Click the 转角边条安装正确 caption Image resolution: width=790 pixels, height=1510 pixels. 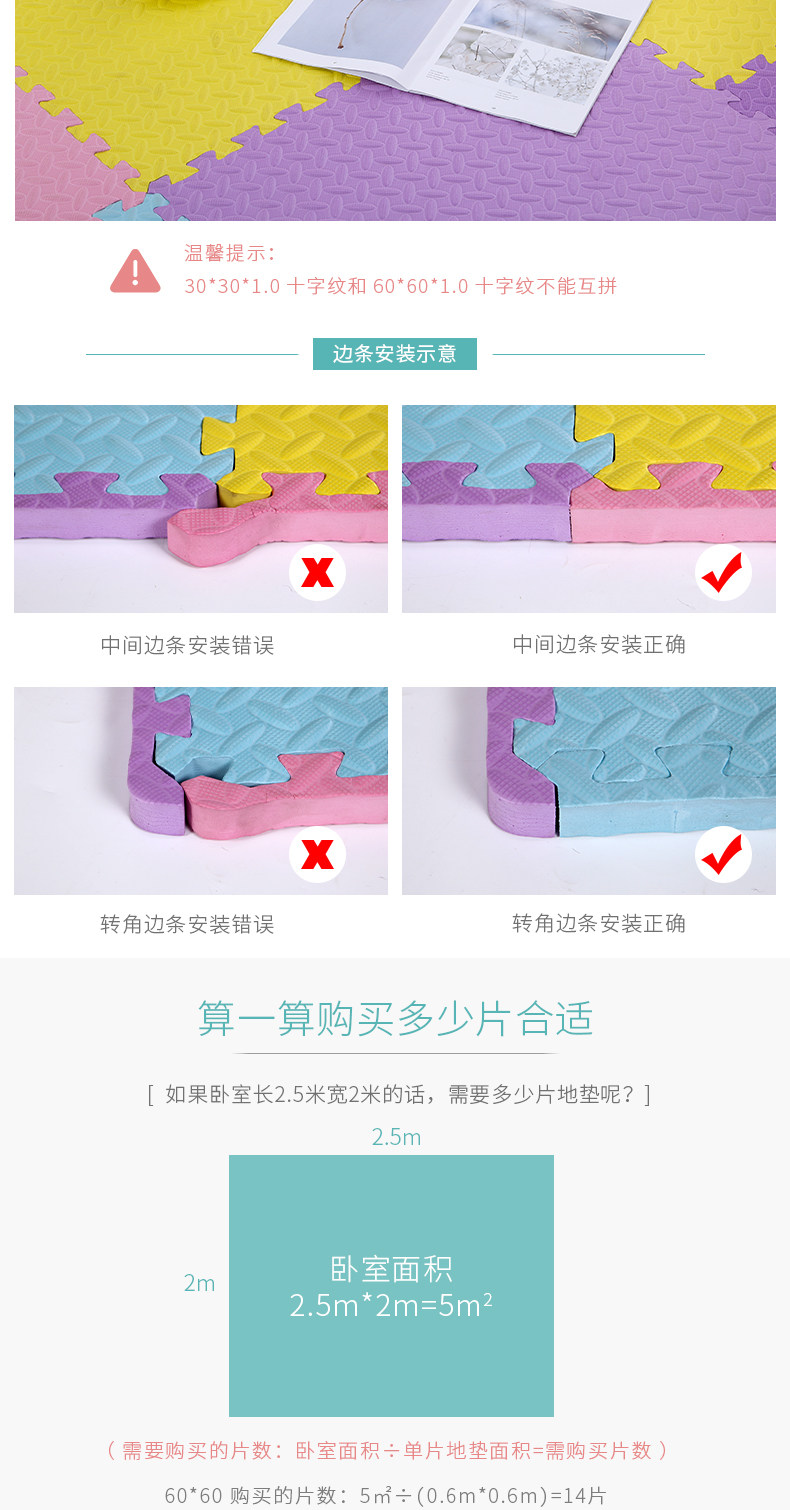click(x=599, y=923)
